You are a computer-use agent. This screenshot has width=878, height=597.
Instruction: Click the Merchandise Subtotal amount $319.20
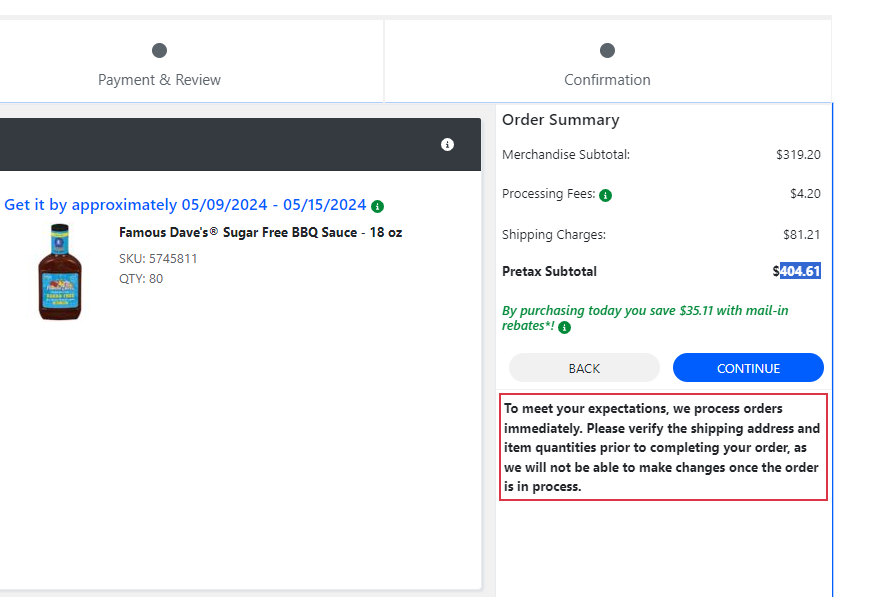pos(798,155)
